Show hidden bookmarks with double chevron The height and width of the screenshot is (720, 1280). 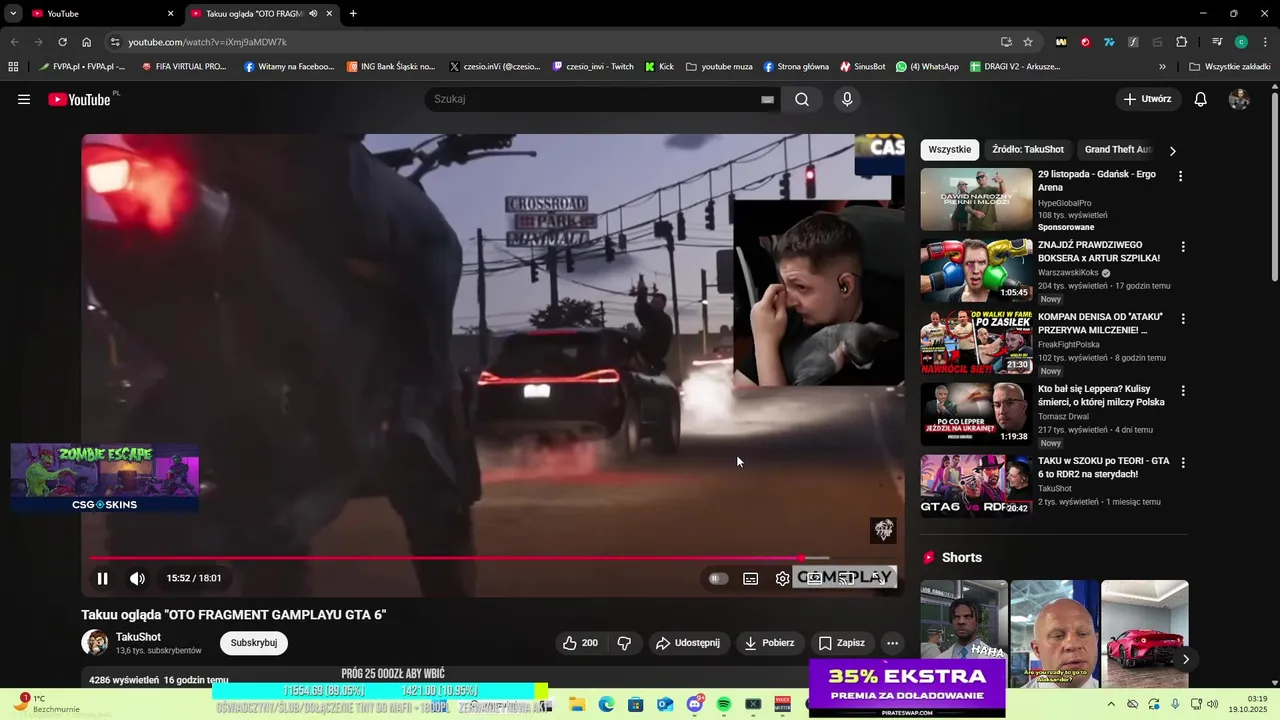coord(1162,67)
